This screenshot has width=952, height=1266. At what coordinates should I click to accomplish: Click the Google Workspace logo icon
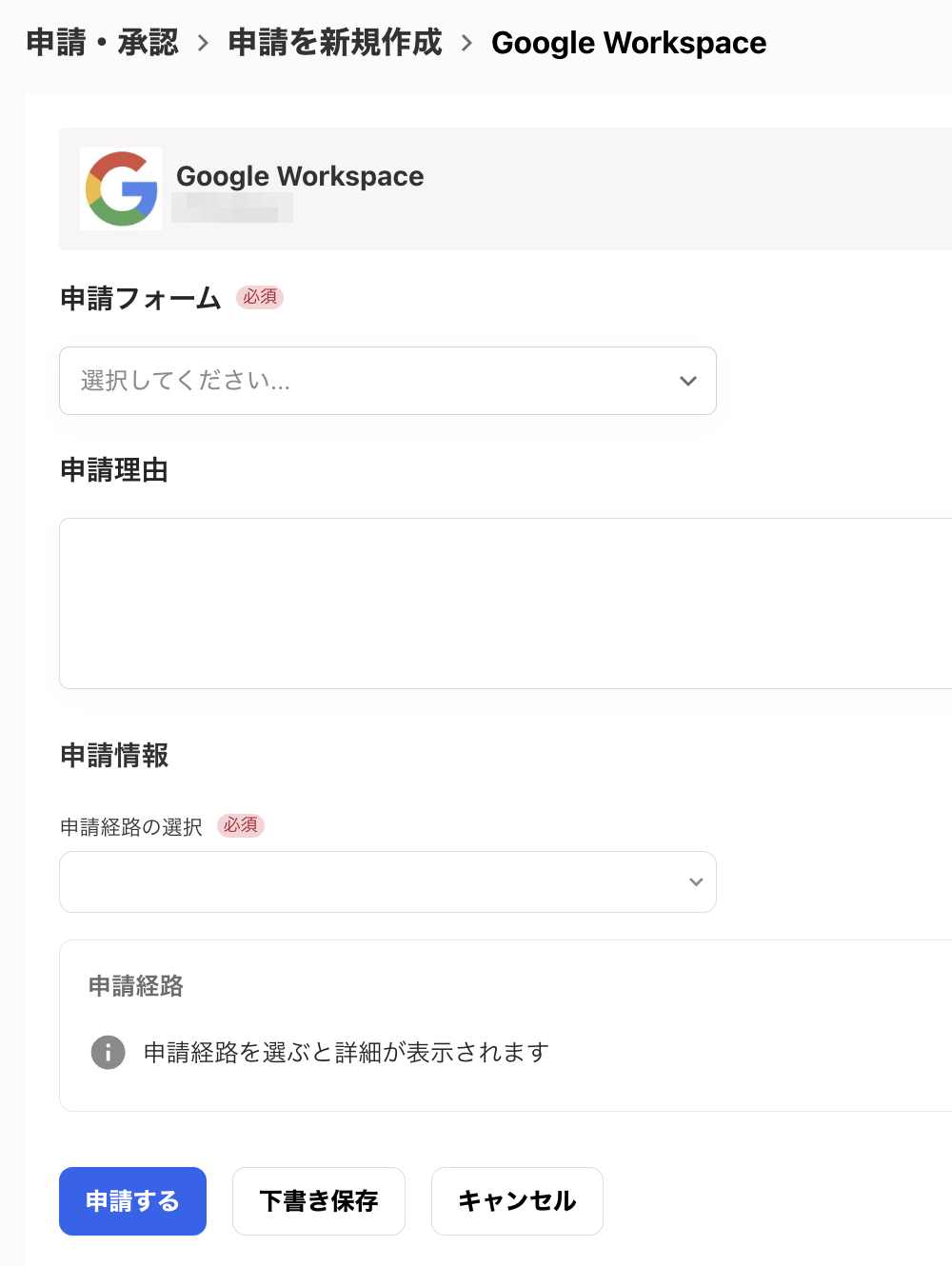point(121,188)
